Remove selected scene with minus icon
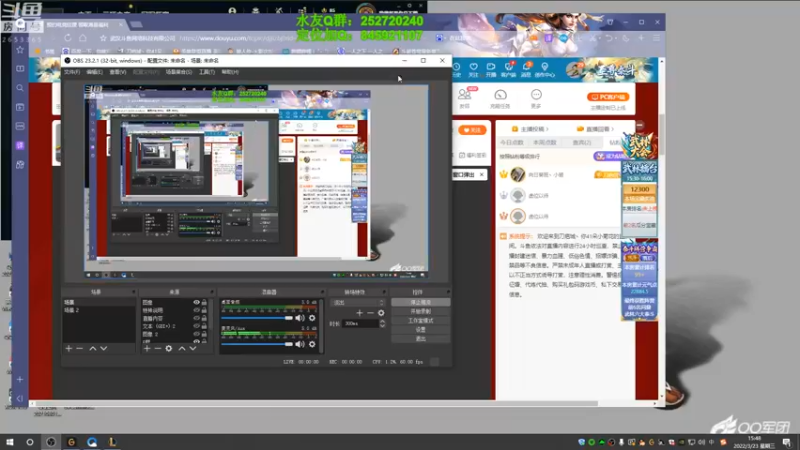 click(80, 348)
